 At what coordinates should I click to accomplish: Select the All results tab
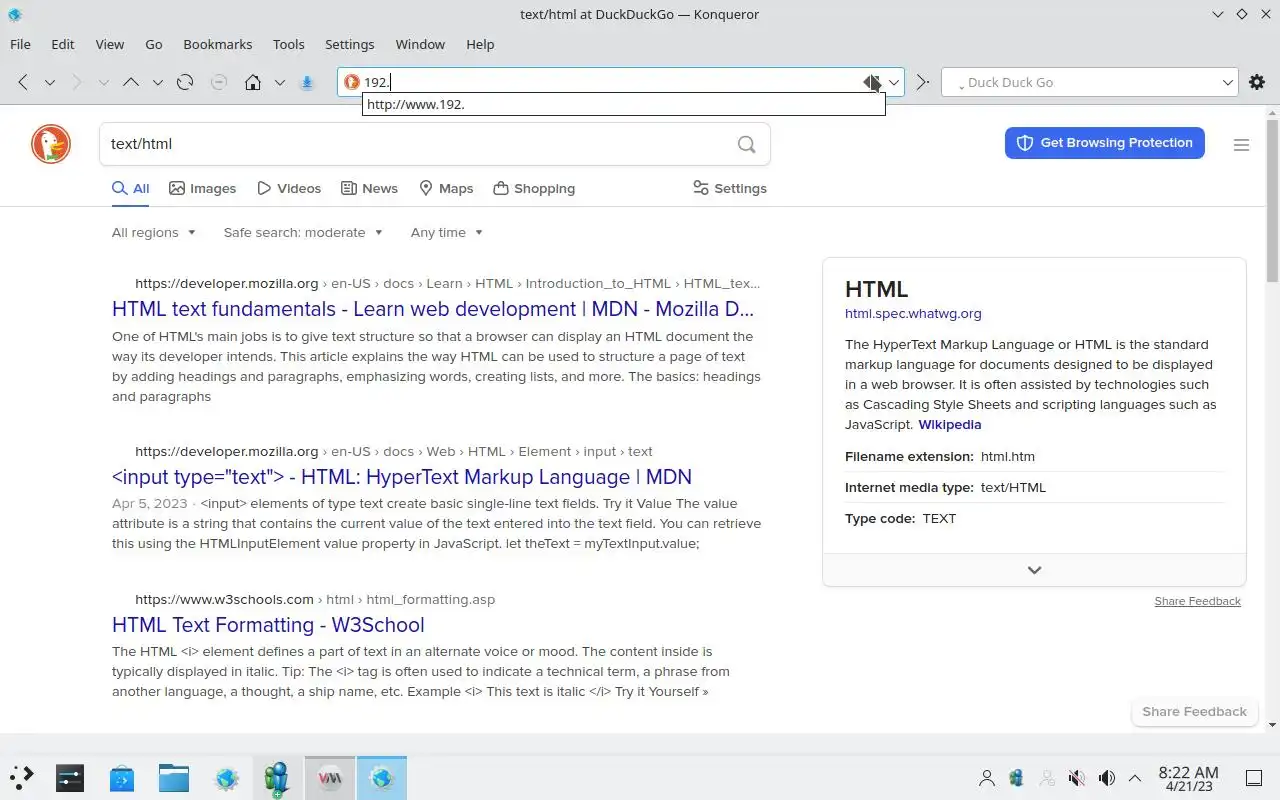pyautogui.click(x=131, y=188)
